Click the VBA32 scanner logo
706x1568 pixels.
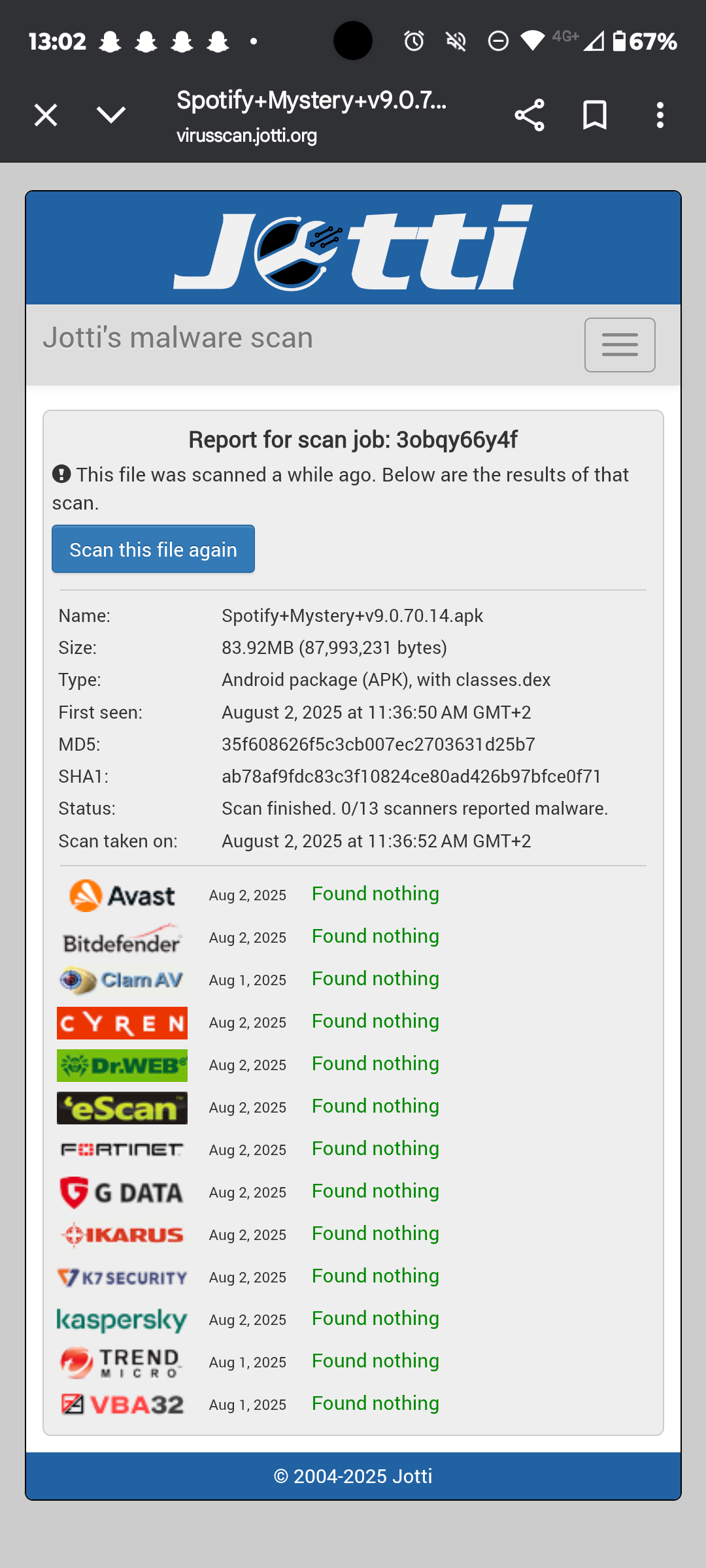click(122, 1405)
